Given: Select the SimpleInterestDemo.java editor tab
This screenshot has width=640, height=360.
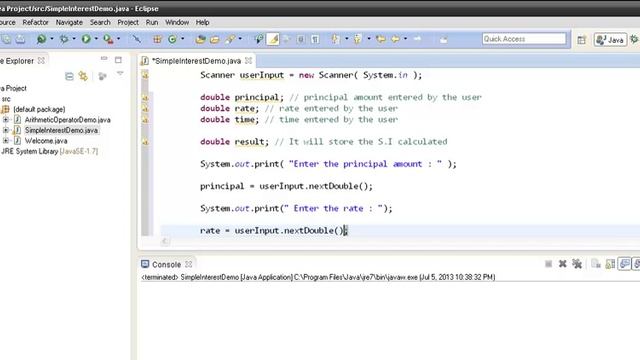Looking at the screenshot, I should click(x=196, y=61).
